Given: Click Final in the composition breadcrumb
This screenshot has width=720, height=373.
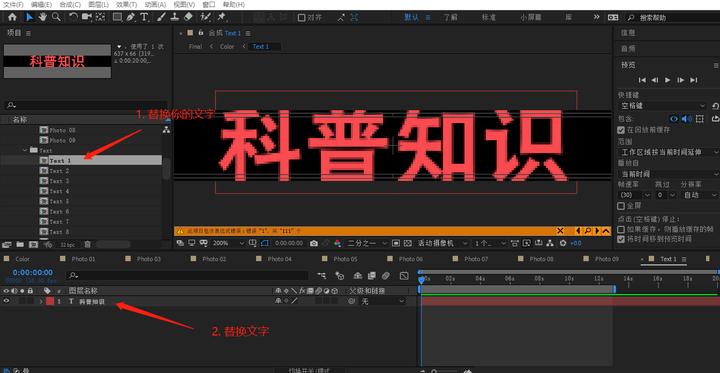Looking at the screenshot, I should point(195,46).
